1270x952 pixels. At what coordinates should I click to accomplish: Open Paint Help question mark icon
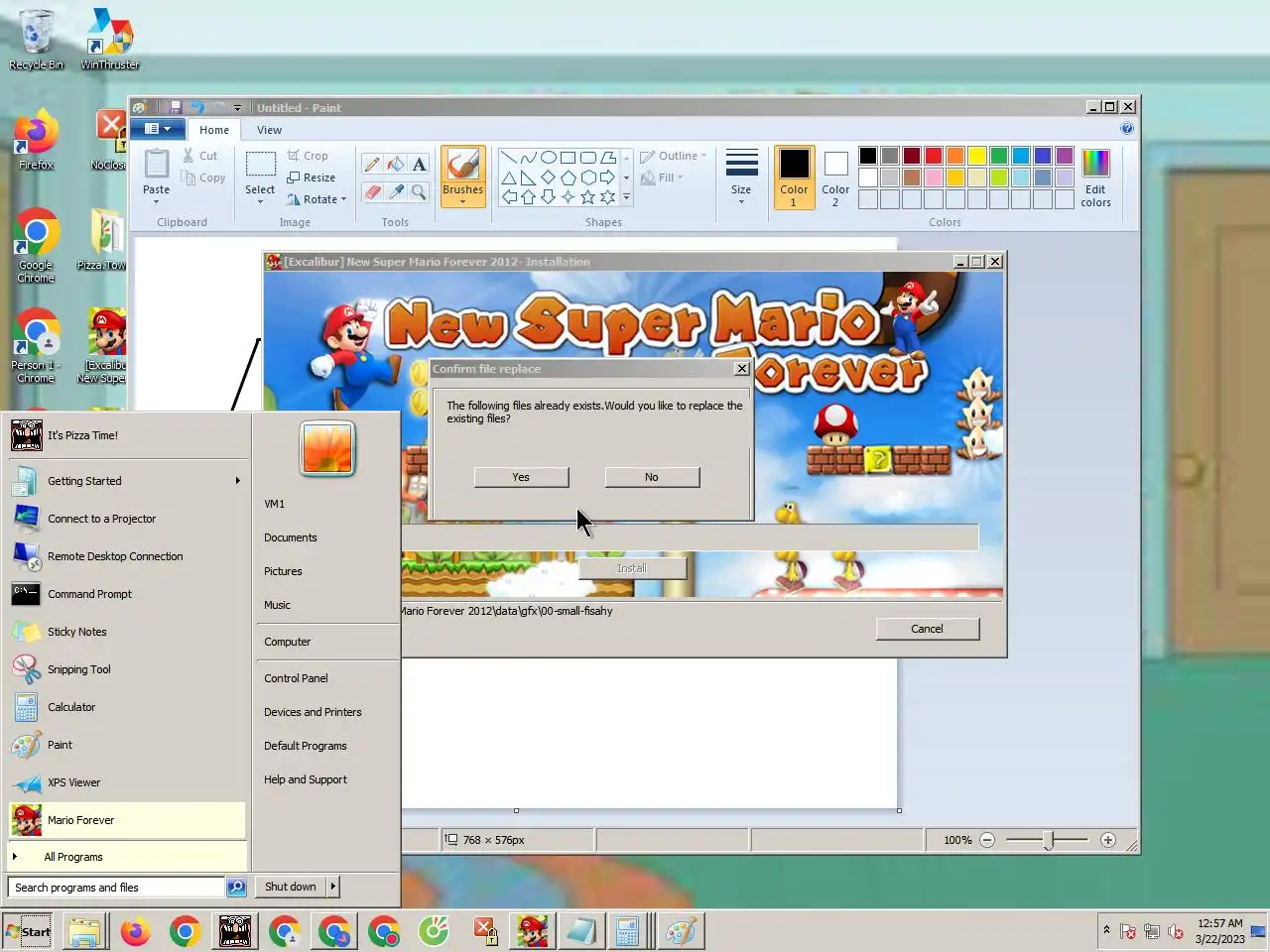[x=1127, y=128]
